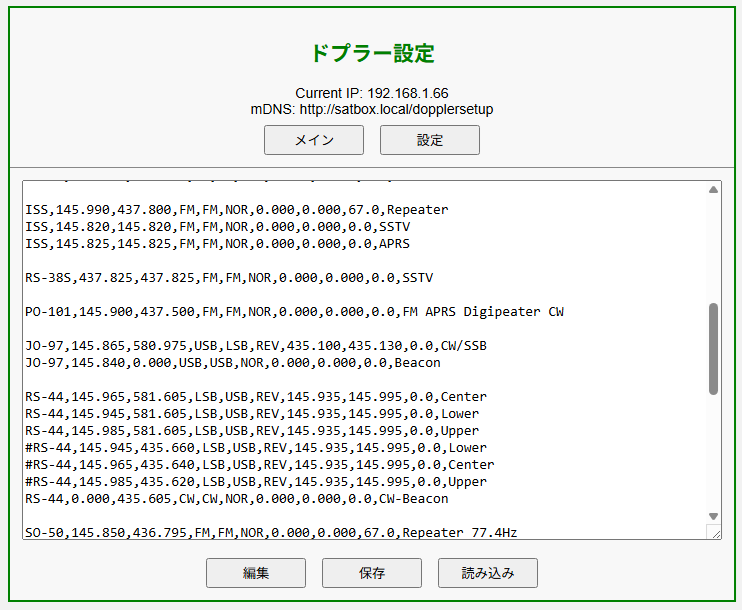Click the RS-44 145.985,581.605 Upper line
The width and height of the screenshot is (742, 610).
coord(252,431)
